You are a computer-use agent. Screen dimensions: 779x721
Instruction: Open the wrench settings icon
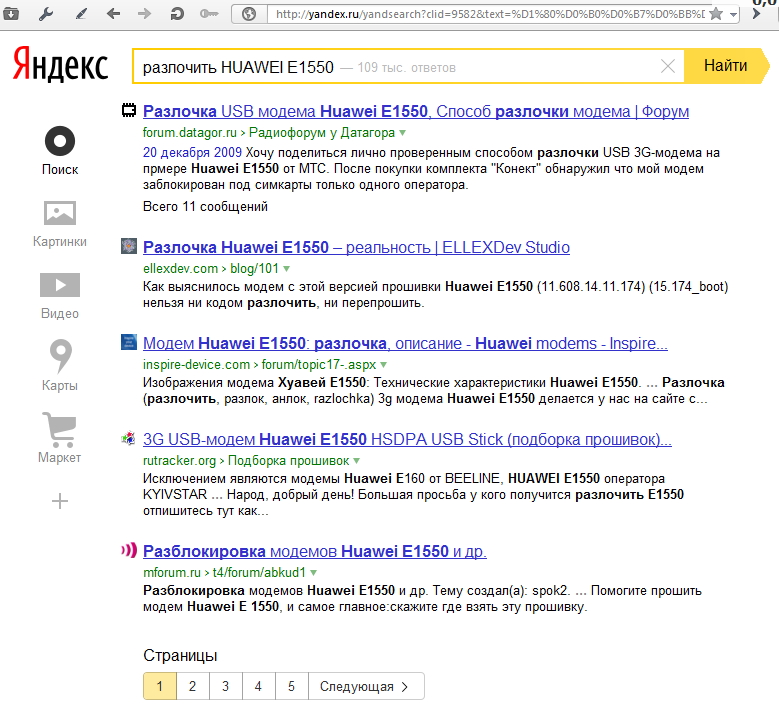(x=46, y=14)
